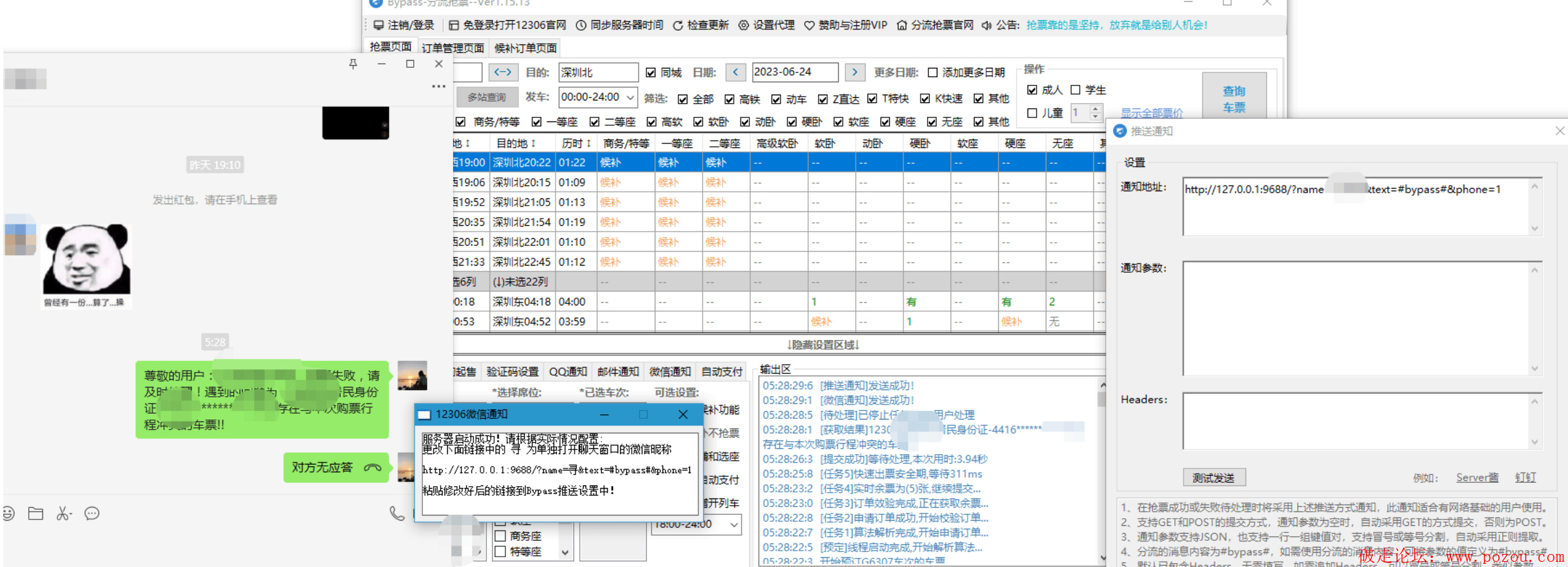Start a voice call via phone icon
The image size is (1568, 567).
pyautogui.click(x=396, y=513)
